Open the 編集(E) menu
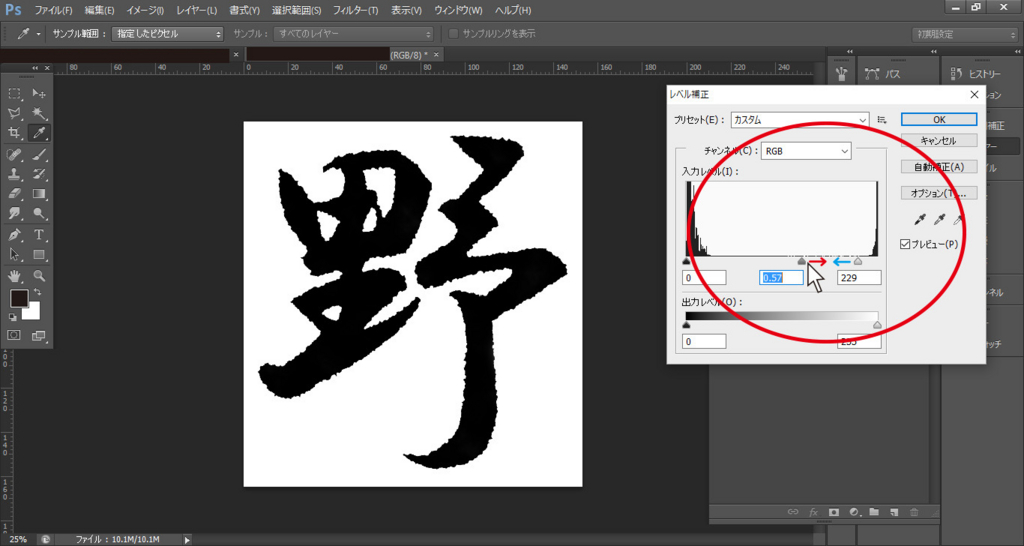The height and width of the screenshot is (546, 1024). 99,11
